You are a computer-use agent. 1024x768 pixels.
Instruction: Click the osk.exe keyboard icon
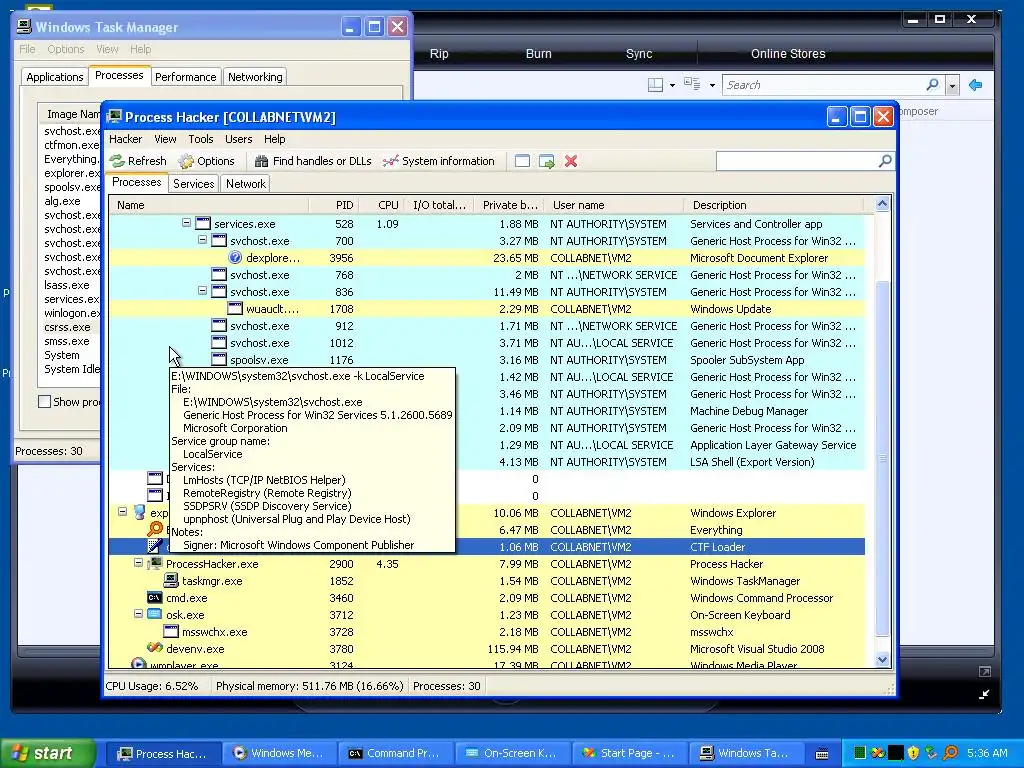(155, 615)
